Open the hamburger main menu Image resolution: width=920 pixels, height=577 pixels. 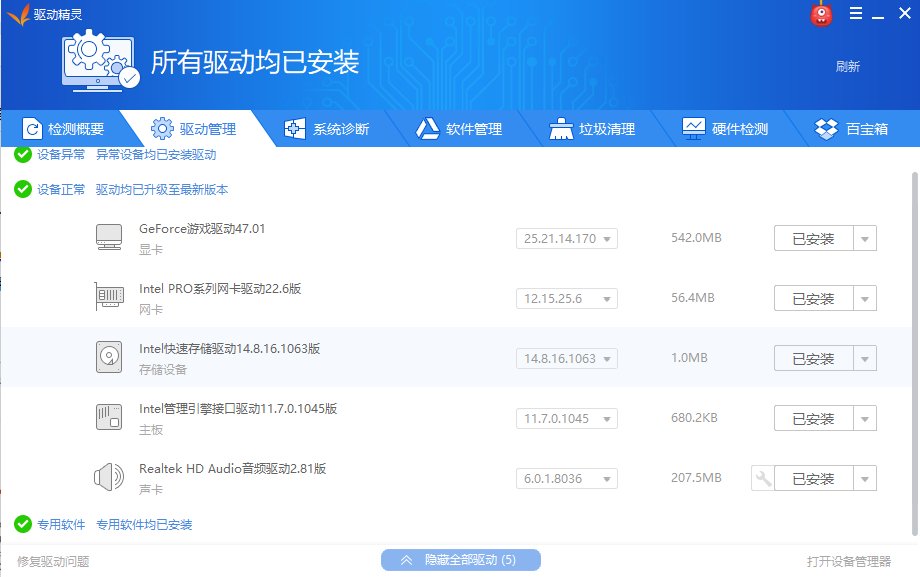click(854, 14)
